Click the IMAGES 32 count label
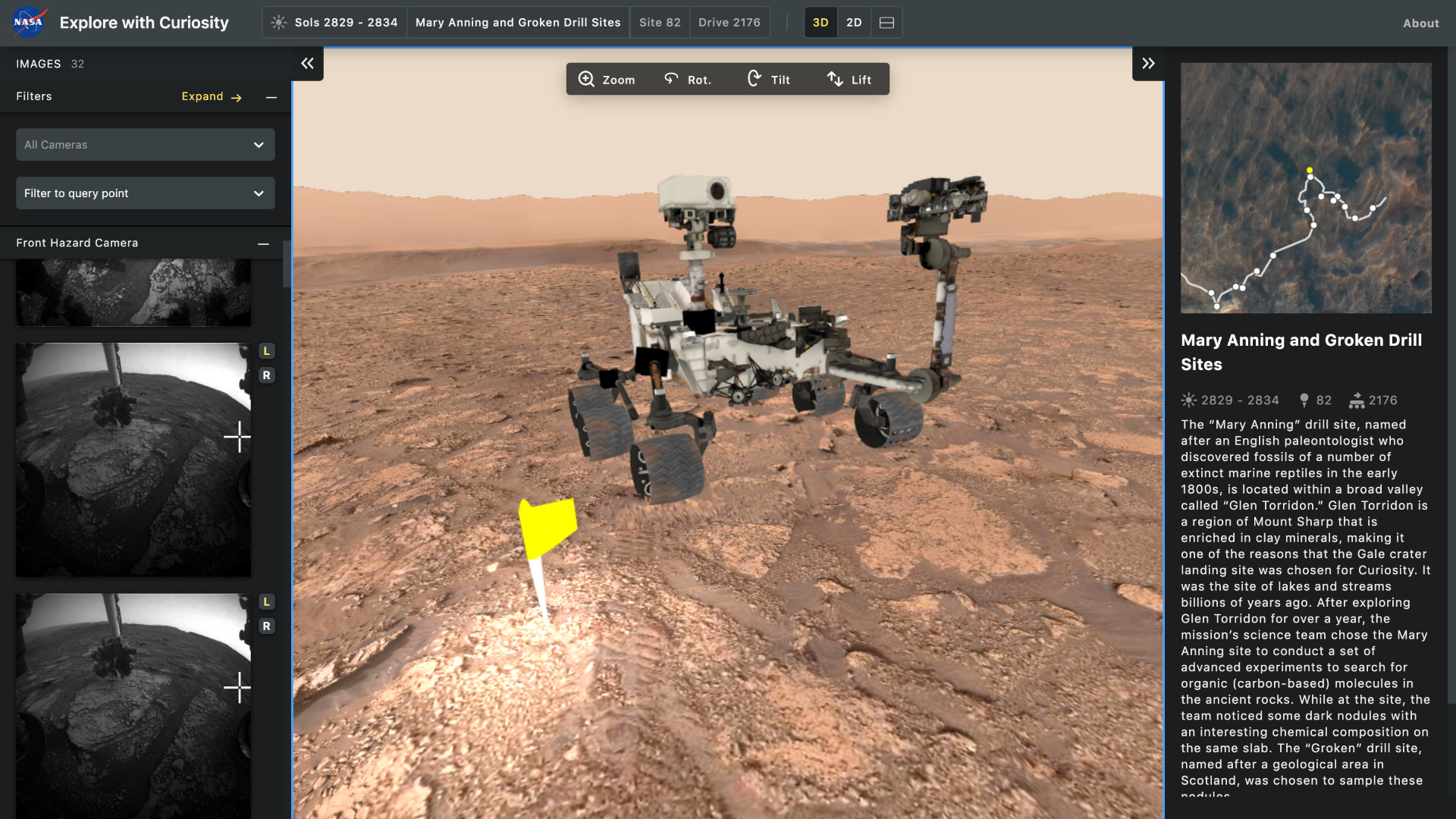1456x819 pixels. point(50,64)
